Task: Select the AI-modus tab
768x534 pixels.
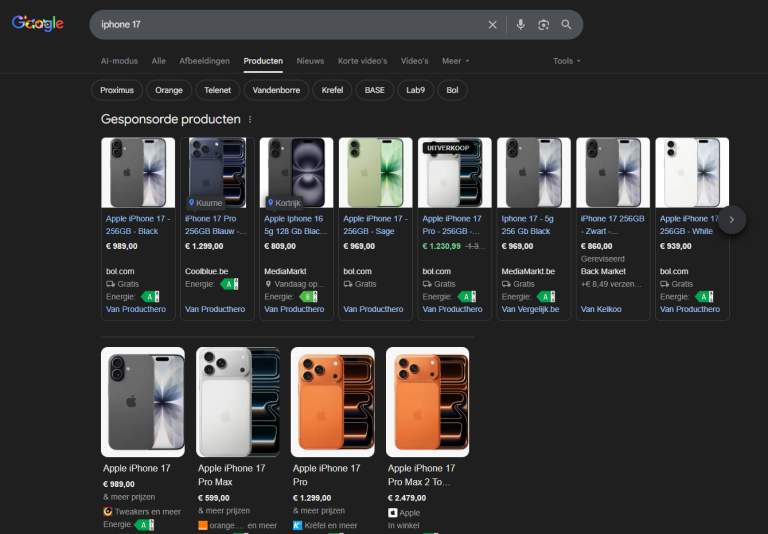Action: (119, 61)
